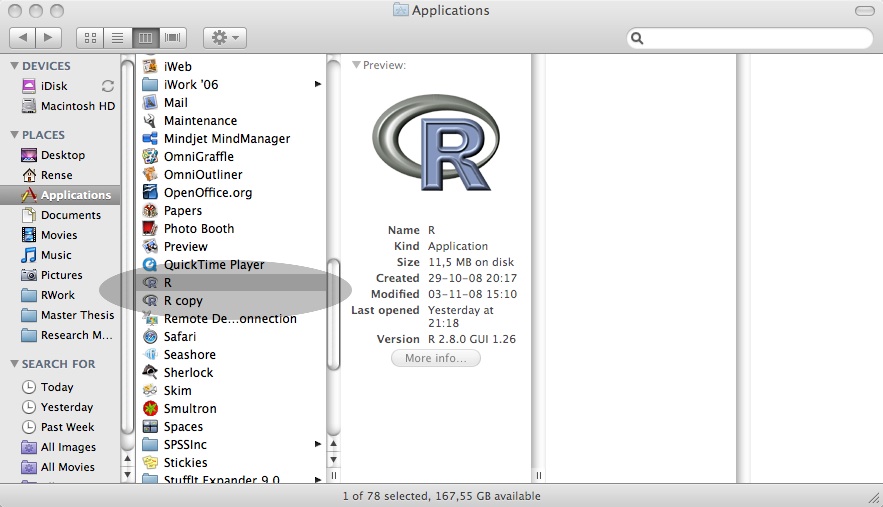
Task: Click the More info... button
Action: [x=436, y=358]
